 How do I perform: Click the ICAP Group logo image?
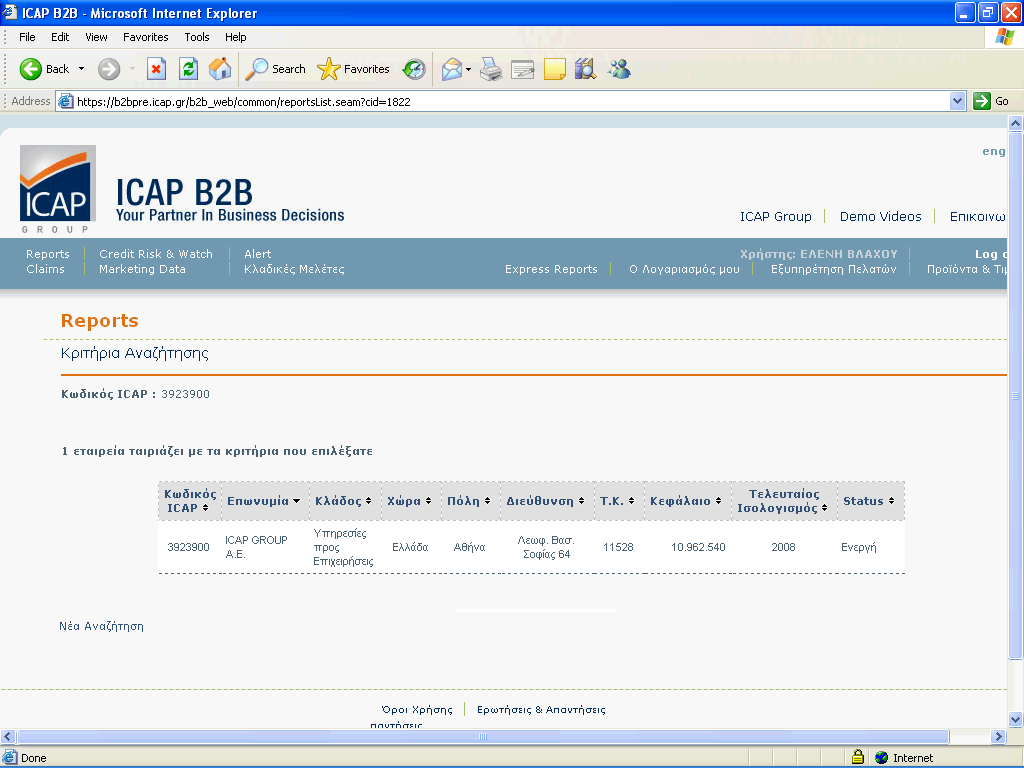pyautogui.click(x=57, y=189)
